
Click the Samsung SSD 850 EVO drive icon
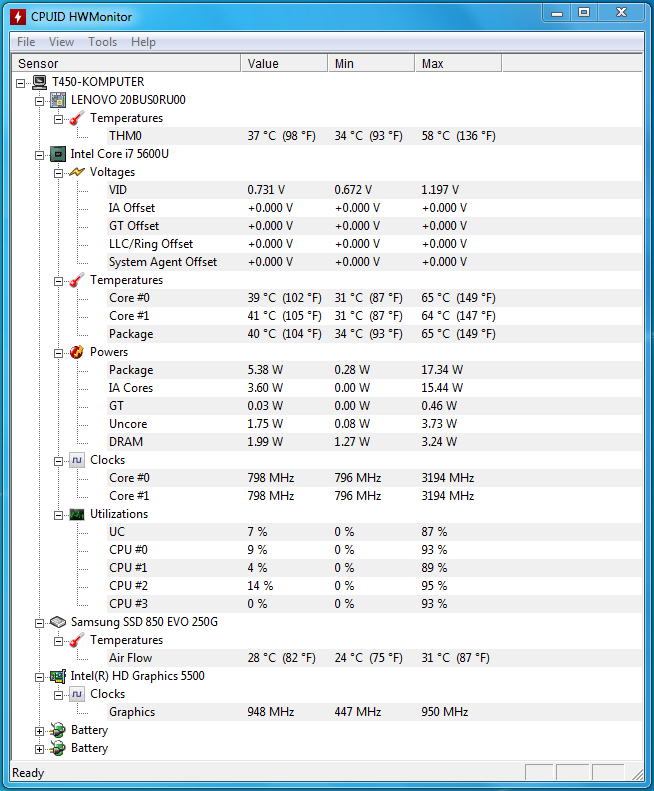58,622
